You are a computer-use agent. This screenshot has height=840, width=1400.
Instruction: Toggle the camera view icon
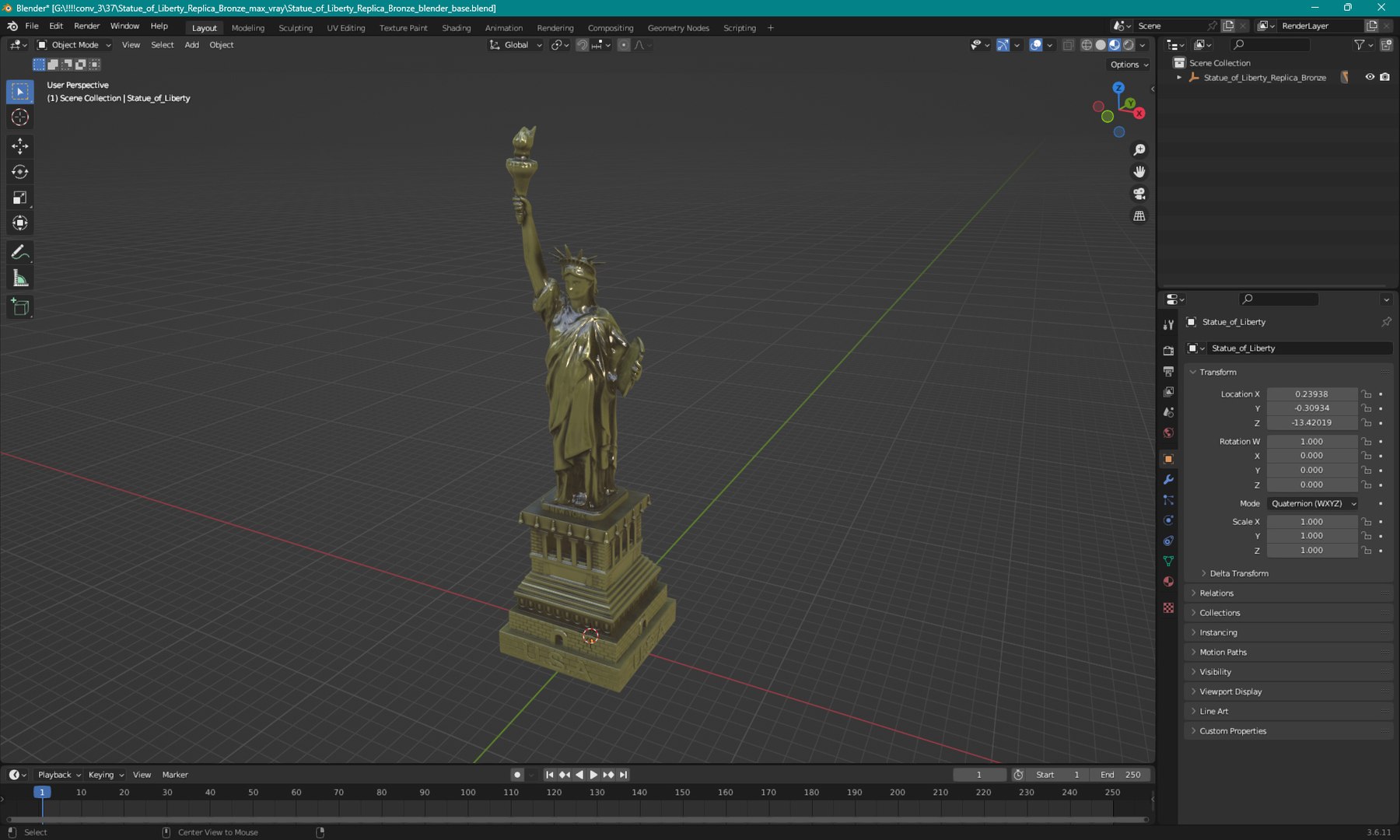tap(1139, 194)
